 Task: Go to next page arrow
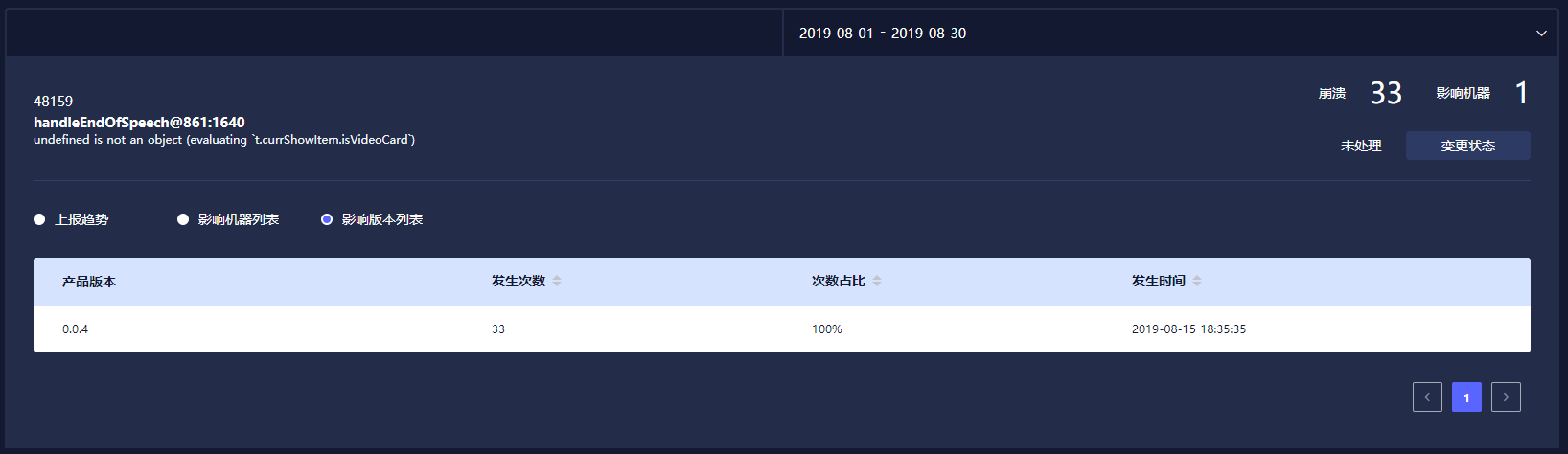(1506, 397)
